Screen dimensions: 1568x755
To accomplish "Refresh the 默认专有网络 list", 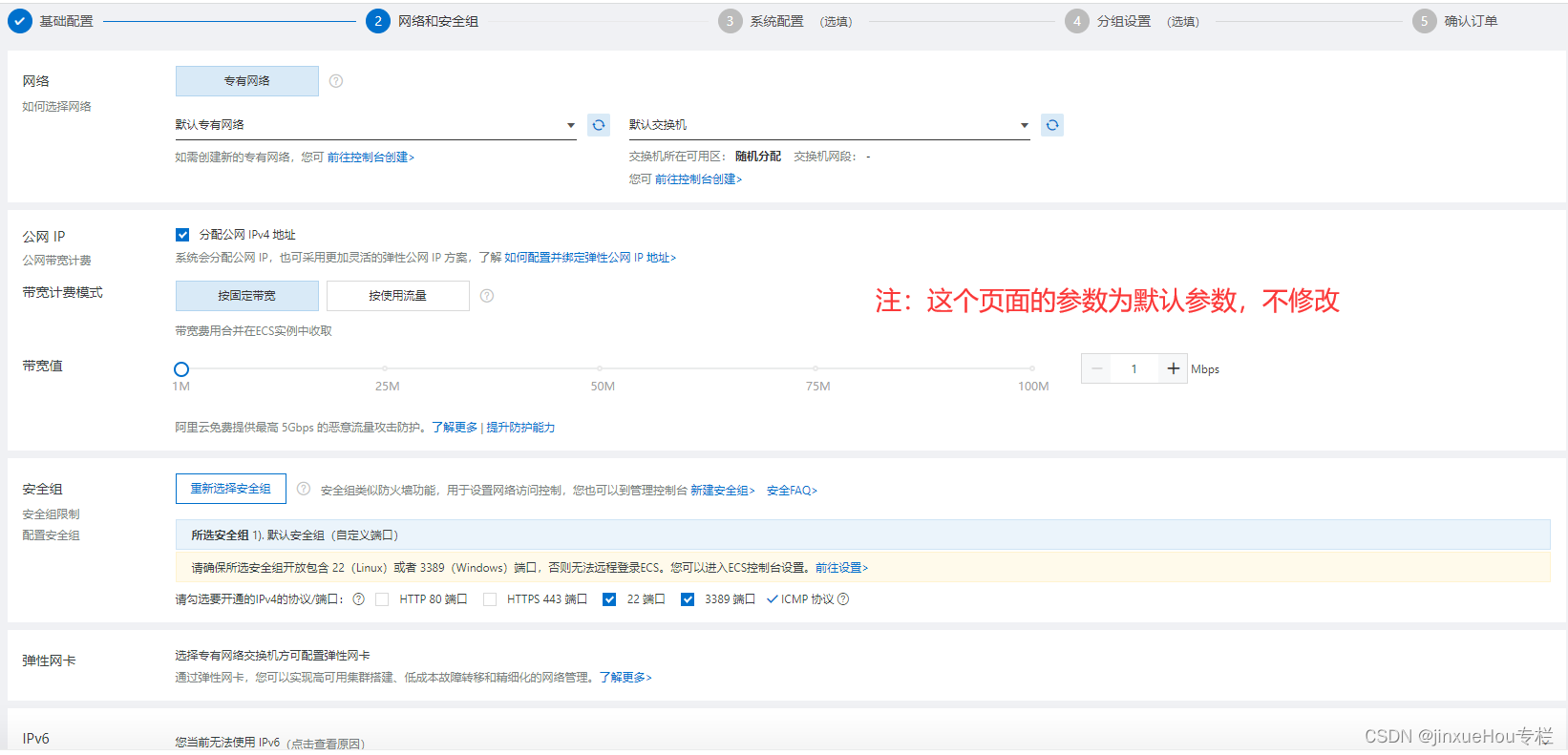I will click(x=599, y=125).
